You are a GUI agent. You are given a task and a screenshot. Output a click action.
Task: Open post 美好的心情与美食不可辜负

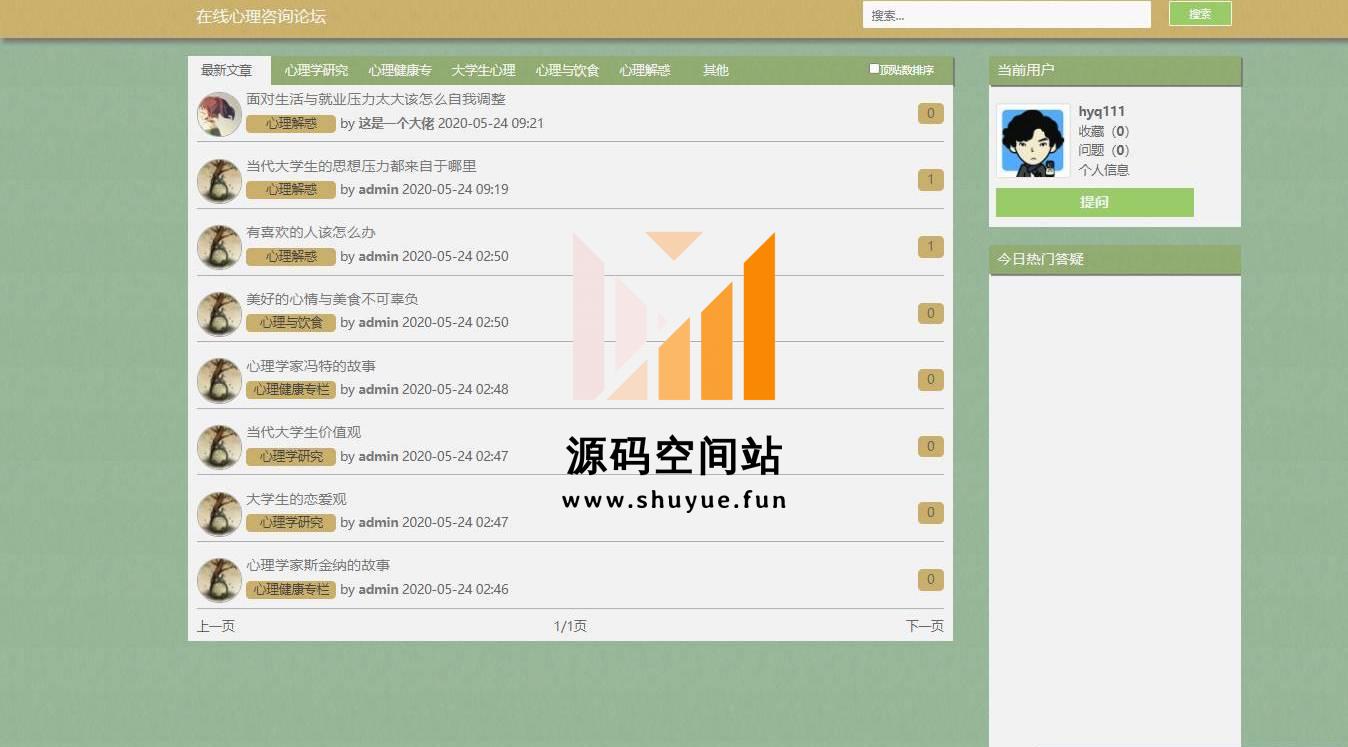point(332,299)
